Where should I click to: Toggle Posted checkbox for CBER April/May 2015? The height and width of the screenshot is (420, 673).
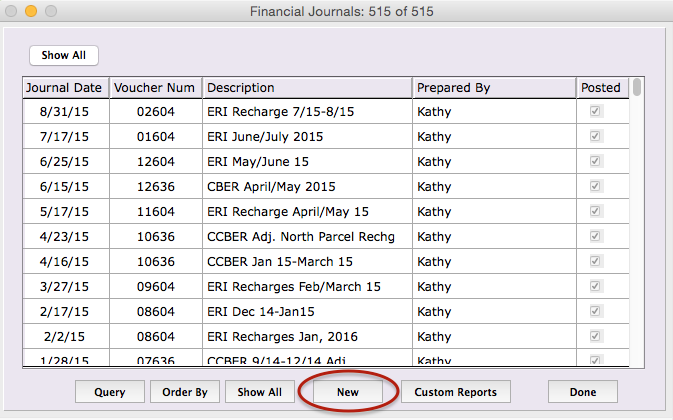coord(597,186)
